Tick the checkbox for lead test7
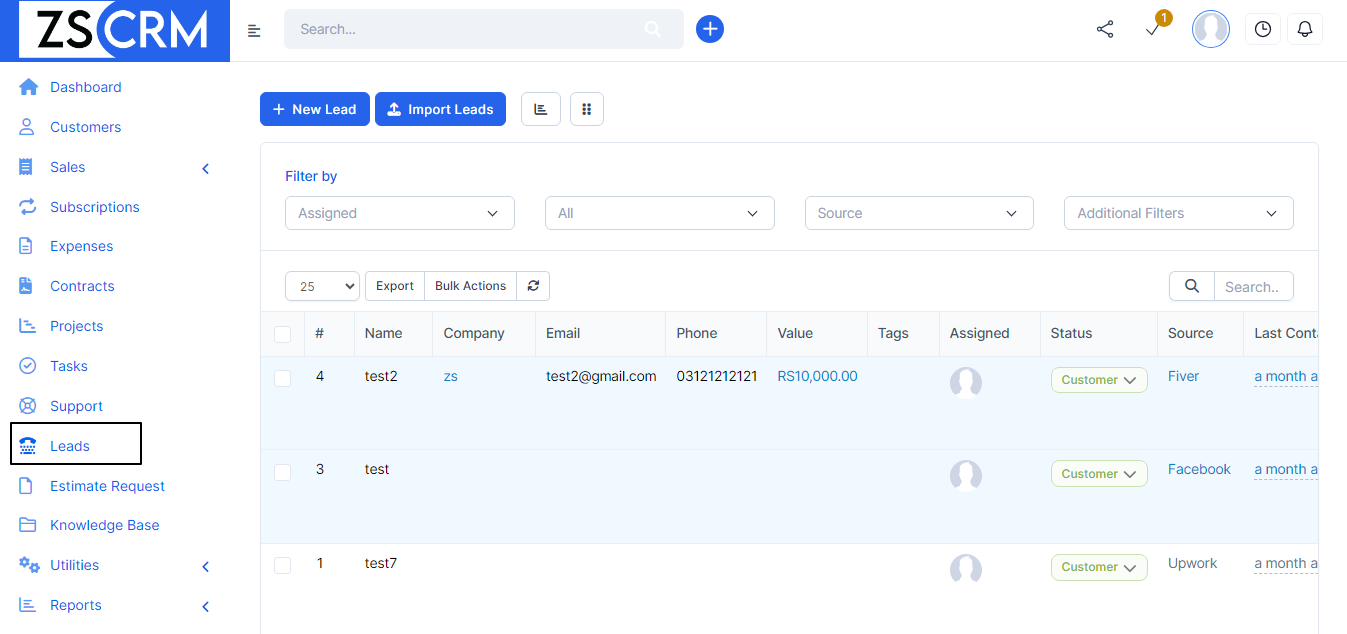This screenshot has height=634, width=1347. click(x=282, y=566)
